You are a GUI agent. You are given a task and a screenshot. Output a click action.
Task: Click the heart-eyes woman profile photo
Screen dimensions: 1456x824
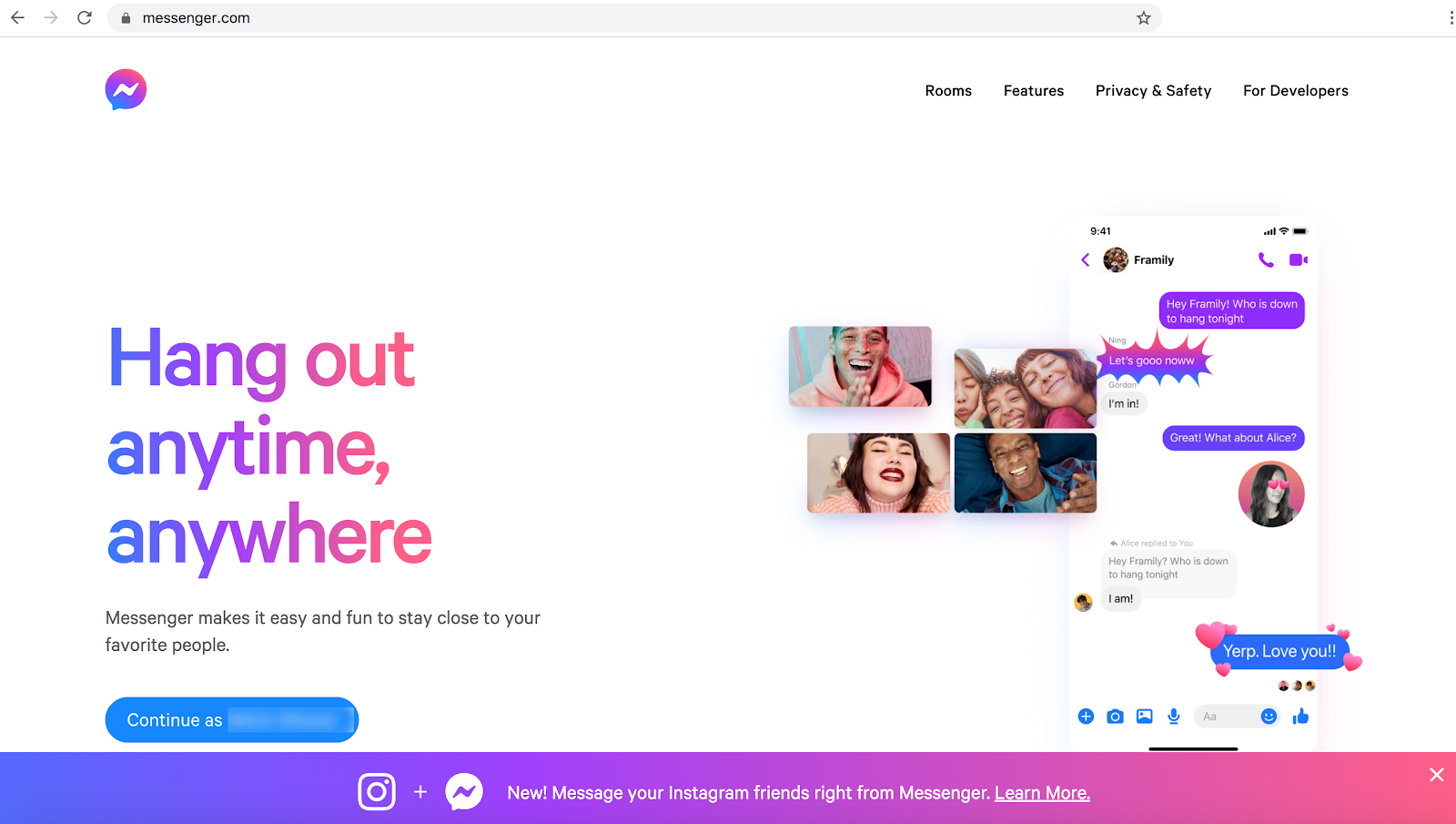click(x=1271, y=494)
